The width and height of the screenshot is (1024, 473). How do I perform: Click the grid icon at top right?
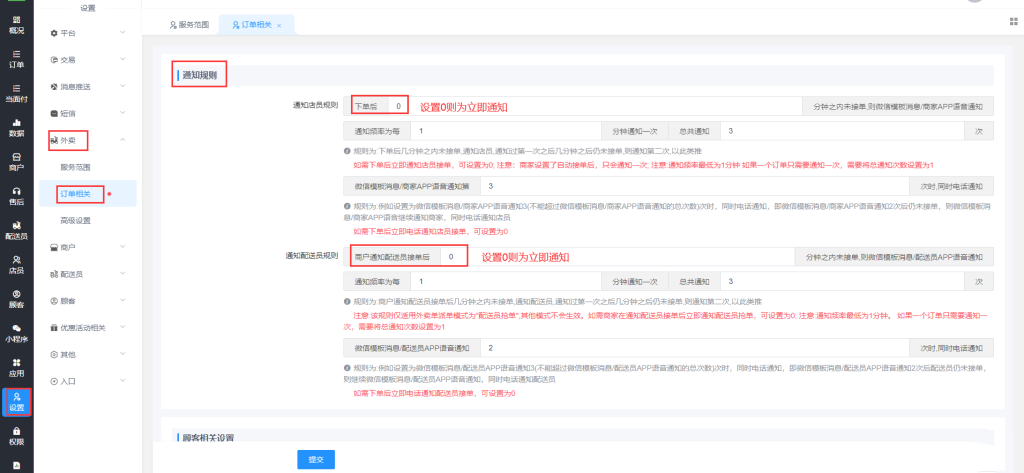(1013, 22)
